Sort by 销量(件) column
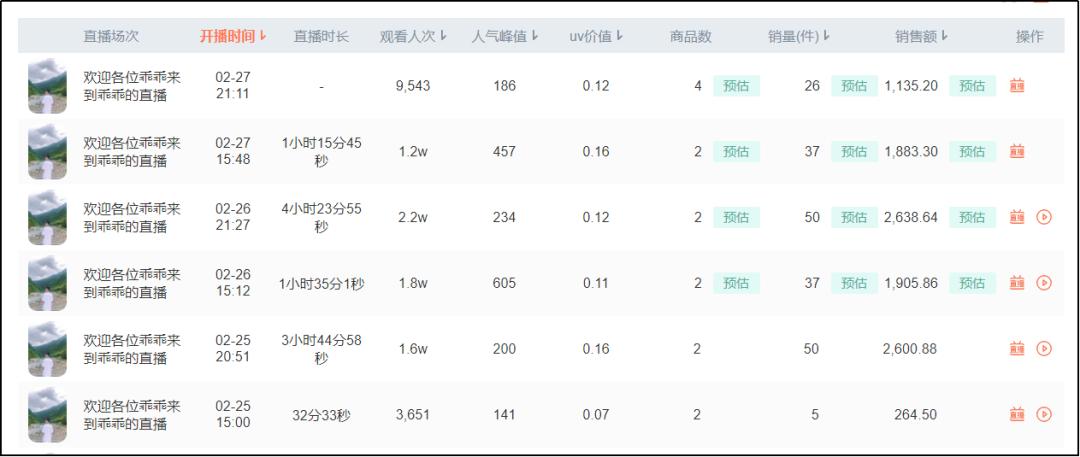This screenshot has width=1080, height=457. tap(799, 37)
